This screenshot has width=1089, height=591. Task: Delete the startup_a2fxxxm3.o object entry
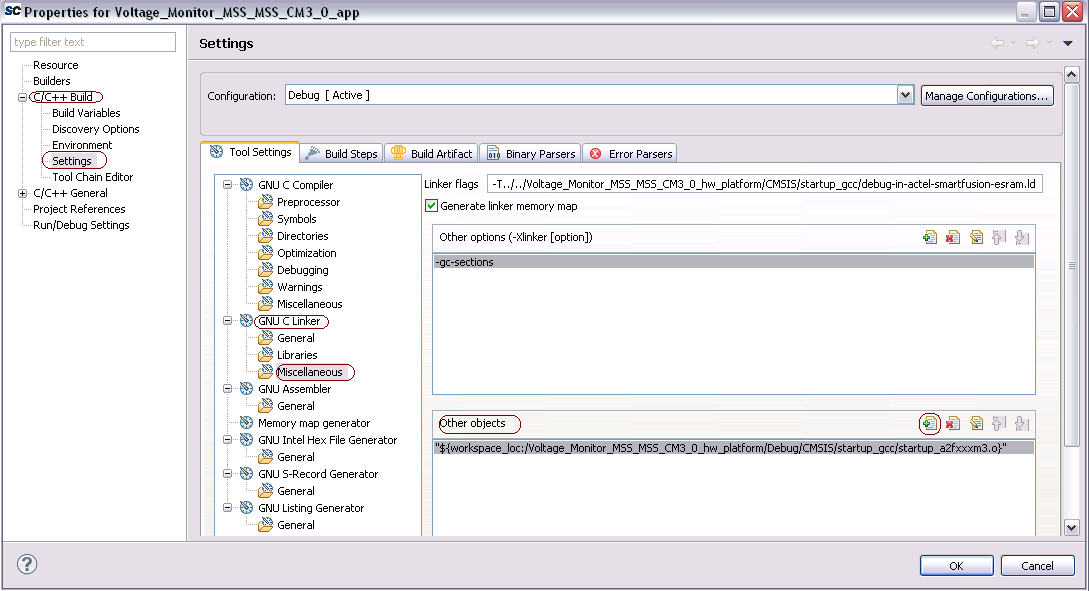953,423
